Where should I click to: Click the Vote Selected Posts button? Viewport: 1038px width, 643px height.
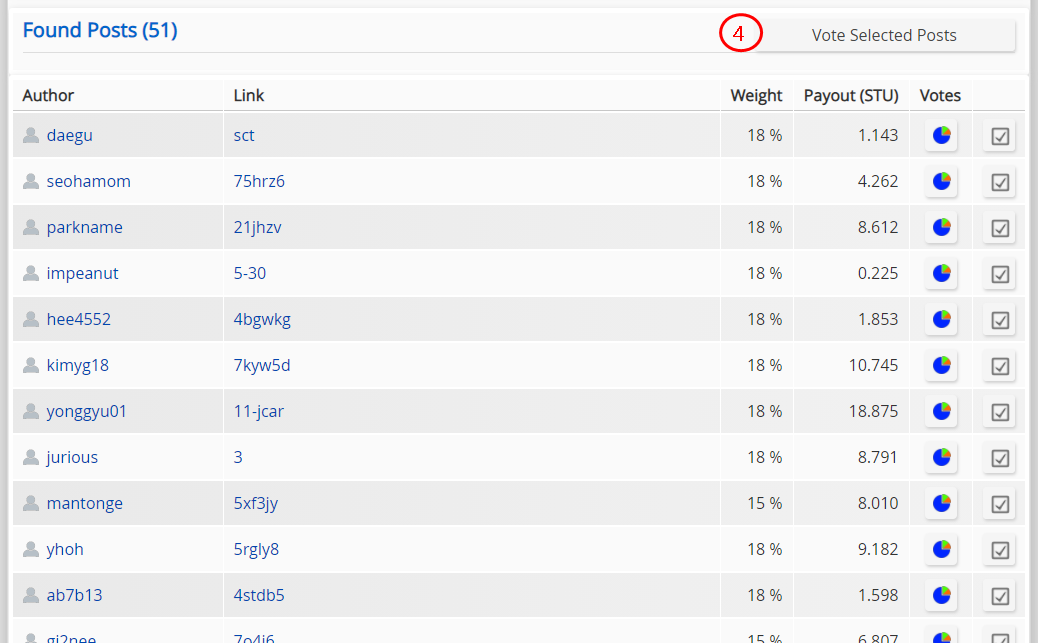(884, 35)
